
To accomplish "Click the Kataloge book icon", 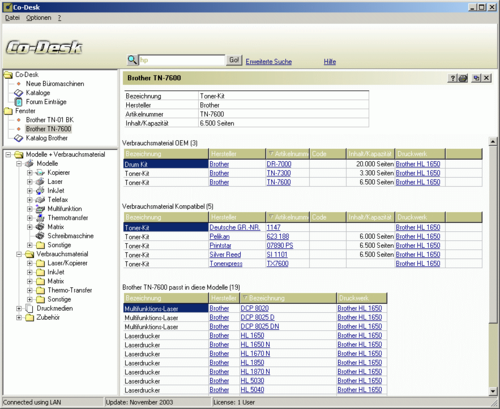I will click(19, 93).
